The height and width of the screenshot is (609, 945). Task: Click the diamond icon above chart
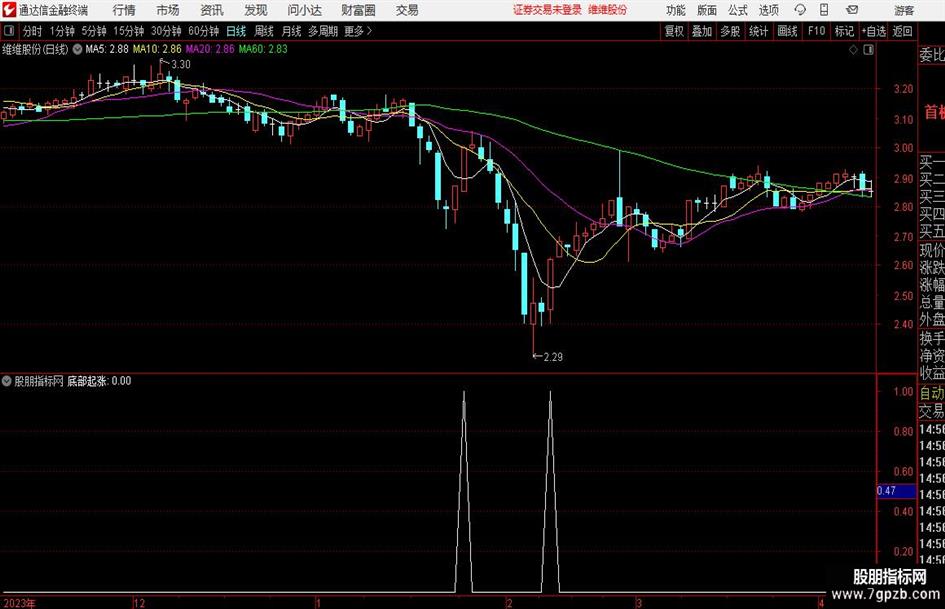coord(853,50)
